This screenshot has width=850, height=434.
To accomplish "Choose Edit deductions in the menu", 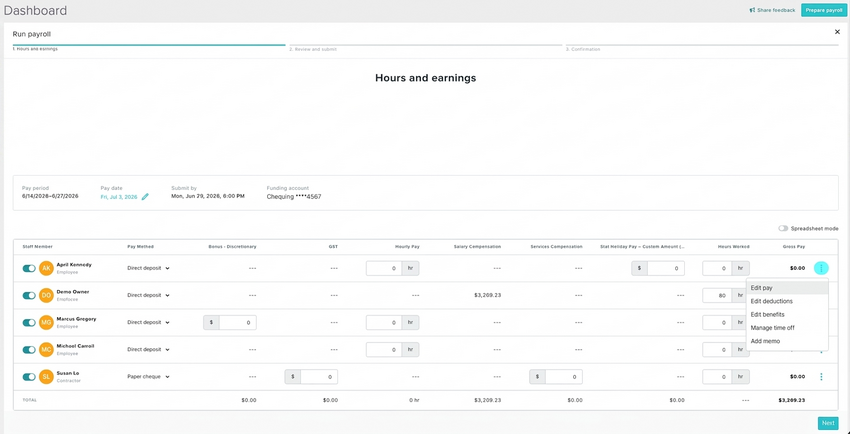I will [787, 301].
